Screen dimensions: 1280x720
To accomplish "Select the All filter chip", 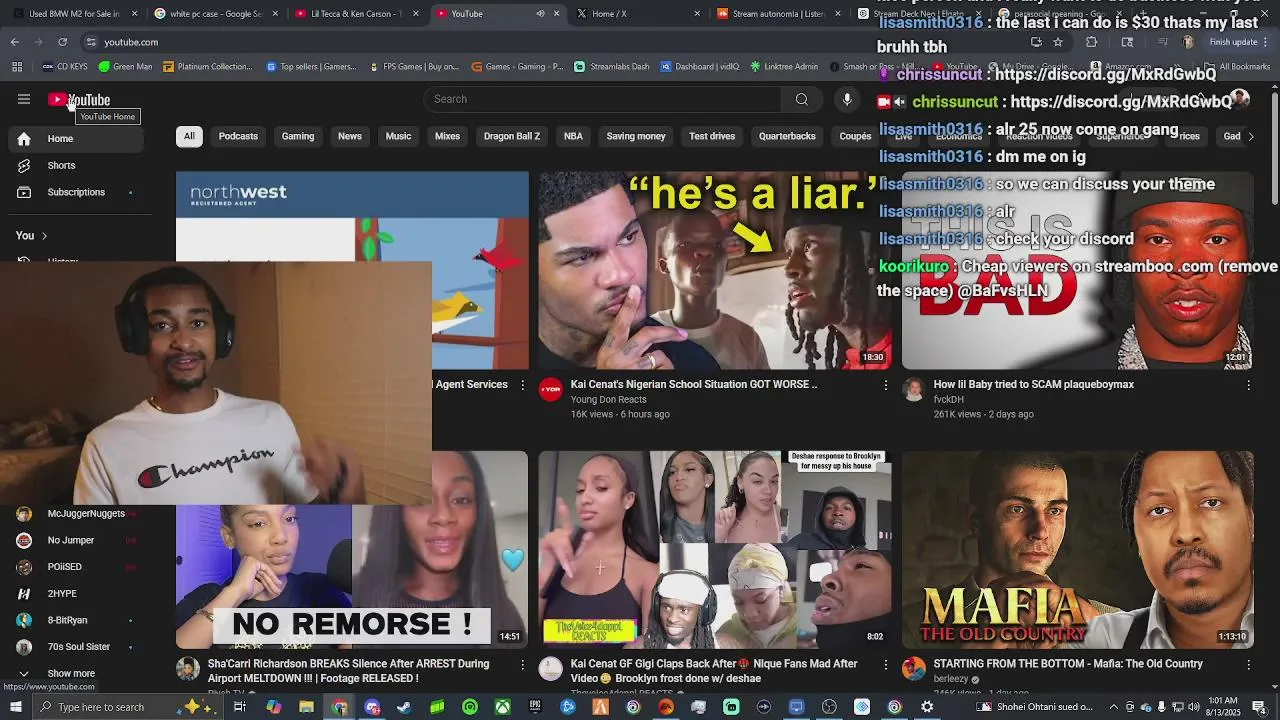I will tap(189, 136).
